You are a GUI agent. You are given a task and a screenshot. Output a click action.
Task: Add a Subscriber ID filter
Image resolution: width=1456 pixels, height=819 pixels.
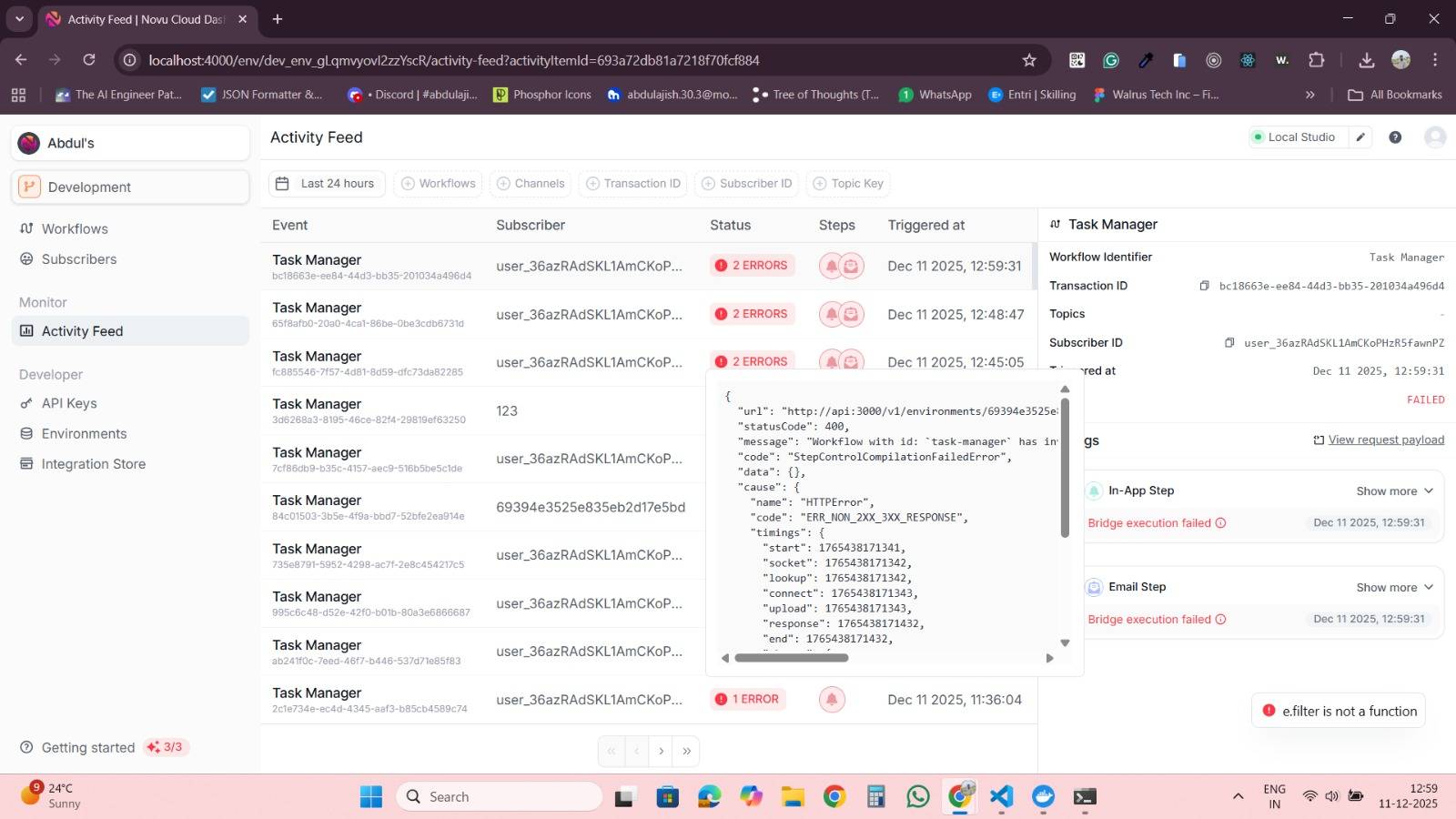746,183
